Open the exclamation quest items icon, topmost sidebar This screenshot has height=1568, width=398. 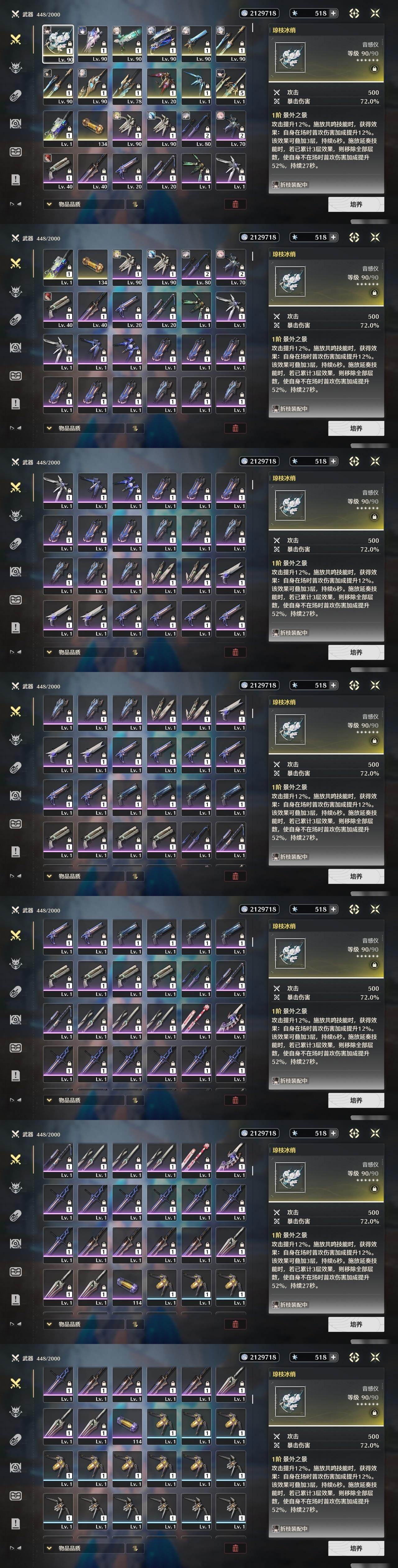click(16, 180)
